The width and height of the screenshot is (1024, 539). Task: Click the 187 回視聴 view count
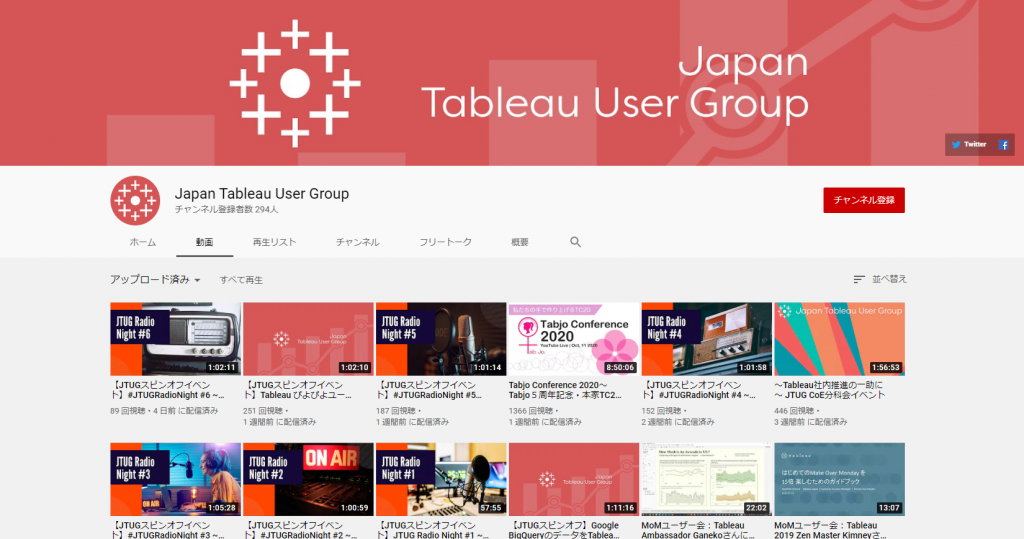[x=398, y=411]
